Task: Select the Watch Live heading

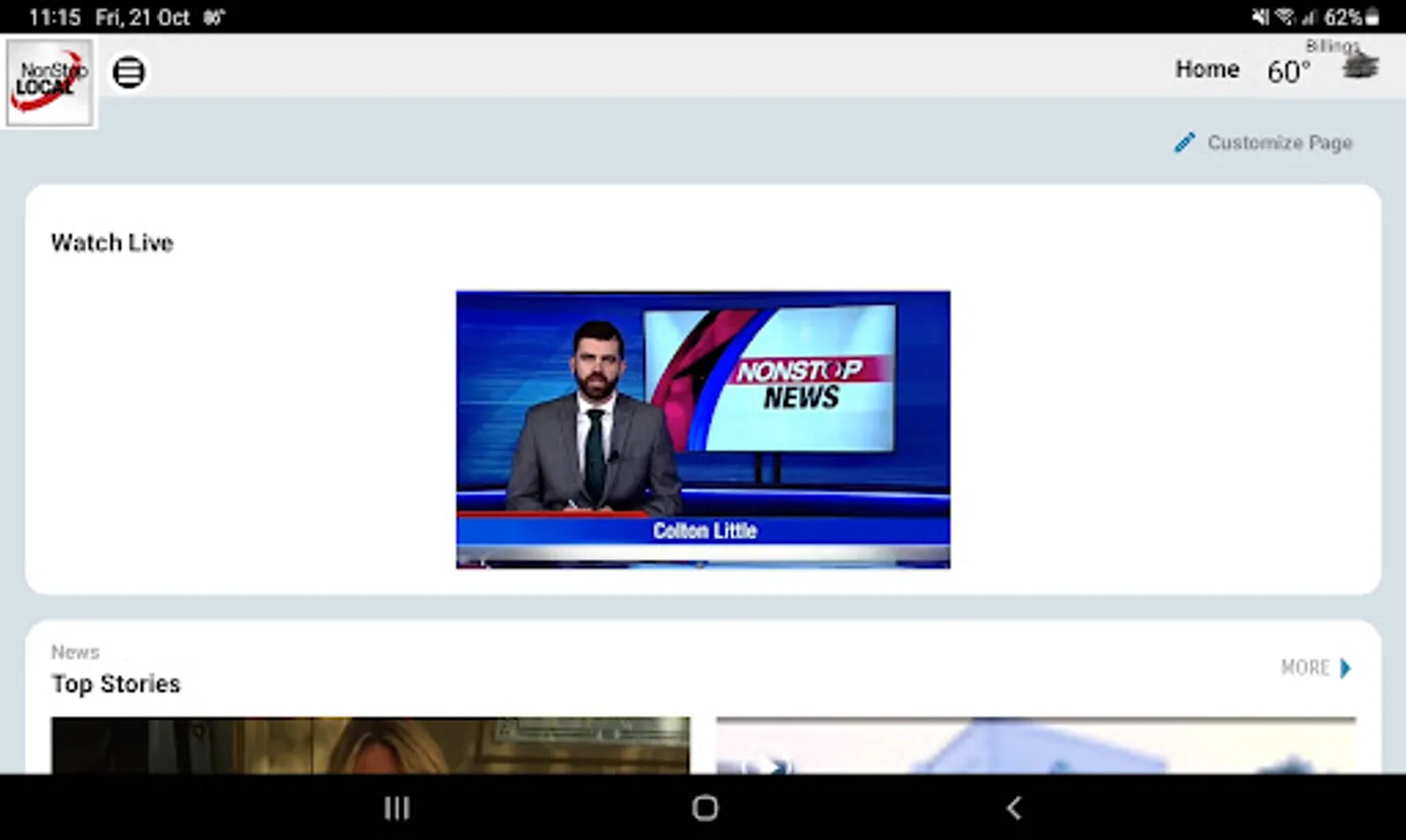Action: pos(112,243)
